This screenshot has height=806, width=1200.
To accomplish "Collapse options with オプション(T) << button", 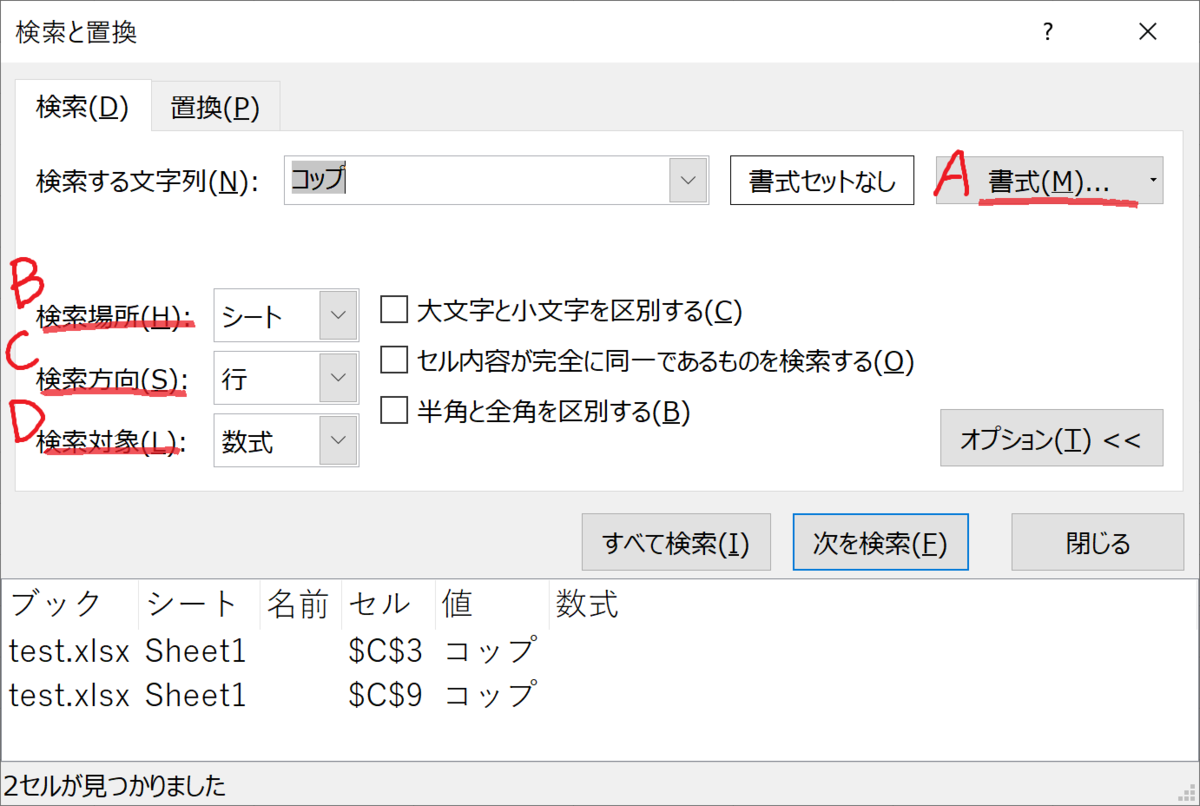I will (x=1052, y=438).
